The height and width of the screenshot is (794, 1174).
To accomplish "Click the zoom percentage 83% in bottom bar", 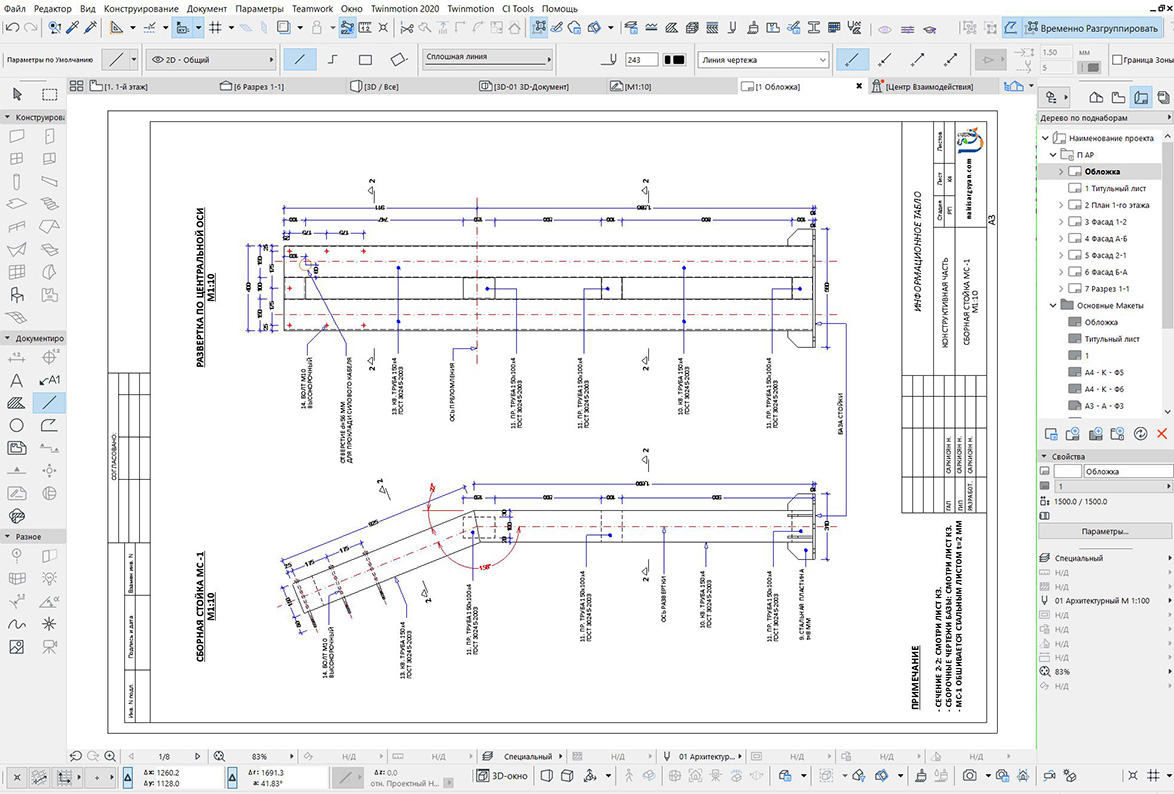I will click(259, 757).
